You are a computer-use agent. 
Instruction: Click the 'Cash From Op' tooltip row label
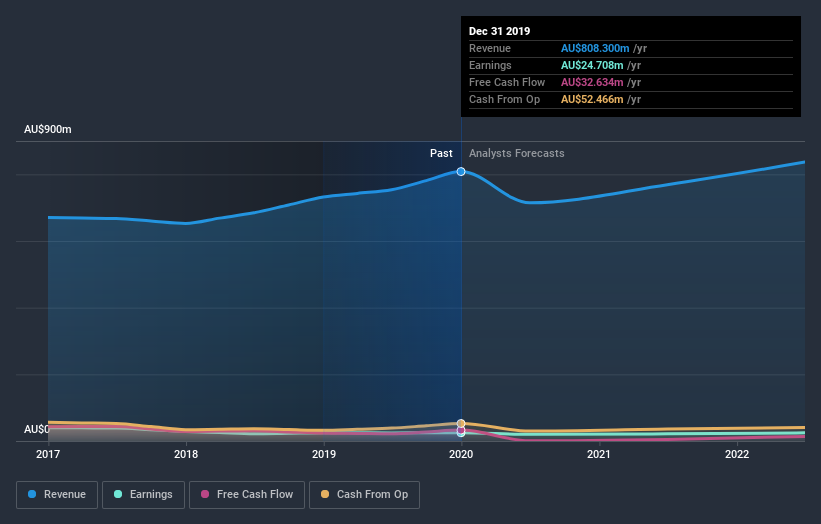[x=504, y=99]
